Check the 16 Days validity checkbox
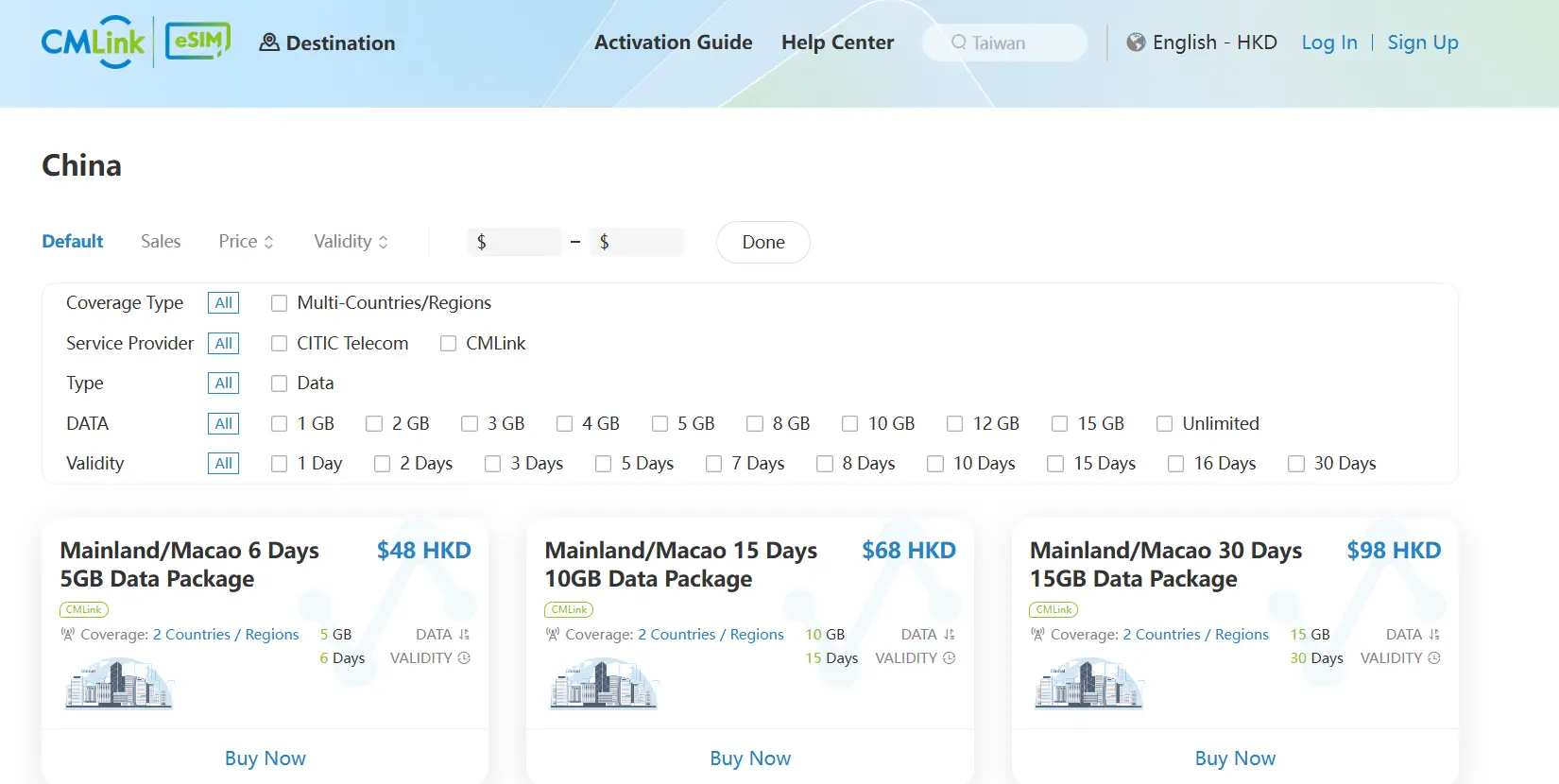This screenshot has height=784, width=1559. pos(1175,464)
